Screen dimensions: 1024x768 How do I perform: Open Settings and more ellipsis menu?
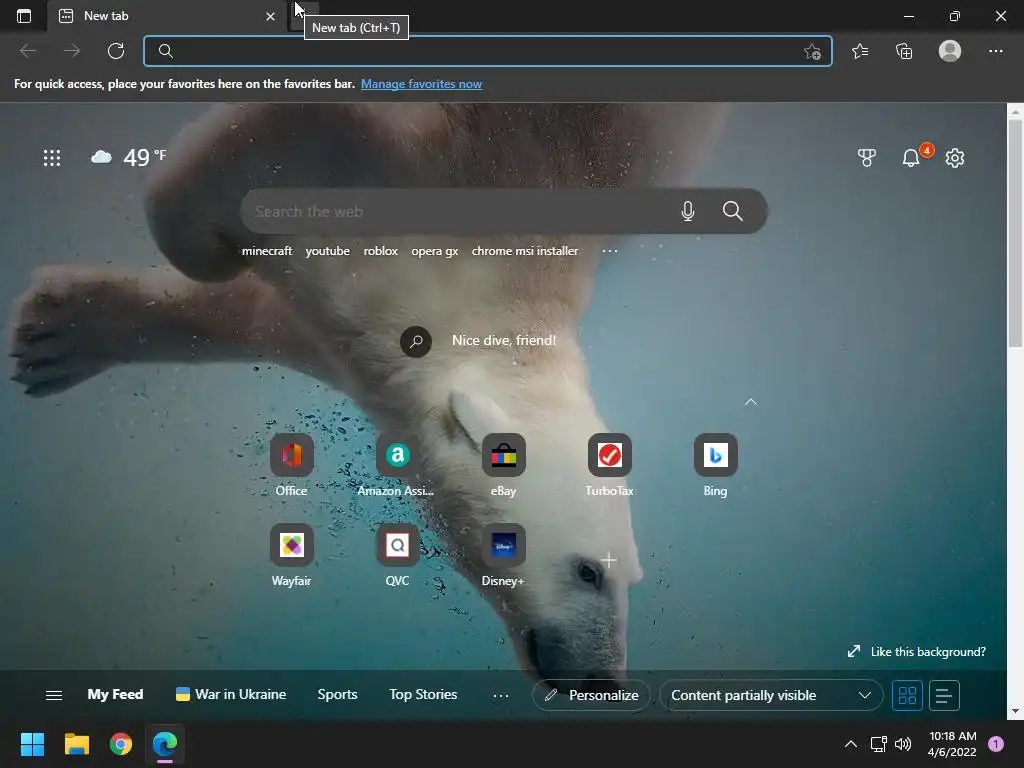995,51
